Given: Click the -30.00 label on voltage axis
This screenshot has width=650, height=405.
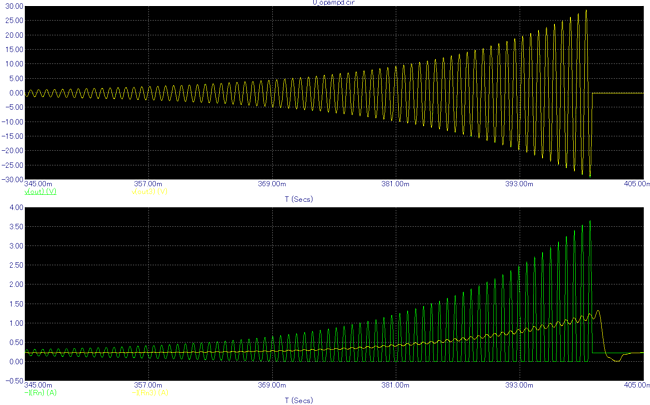Looking at the screenshot, I should 13,179.
